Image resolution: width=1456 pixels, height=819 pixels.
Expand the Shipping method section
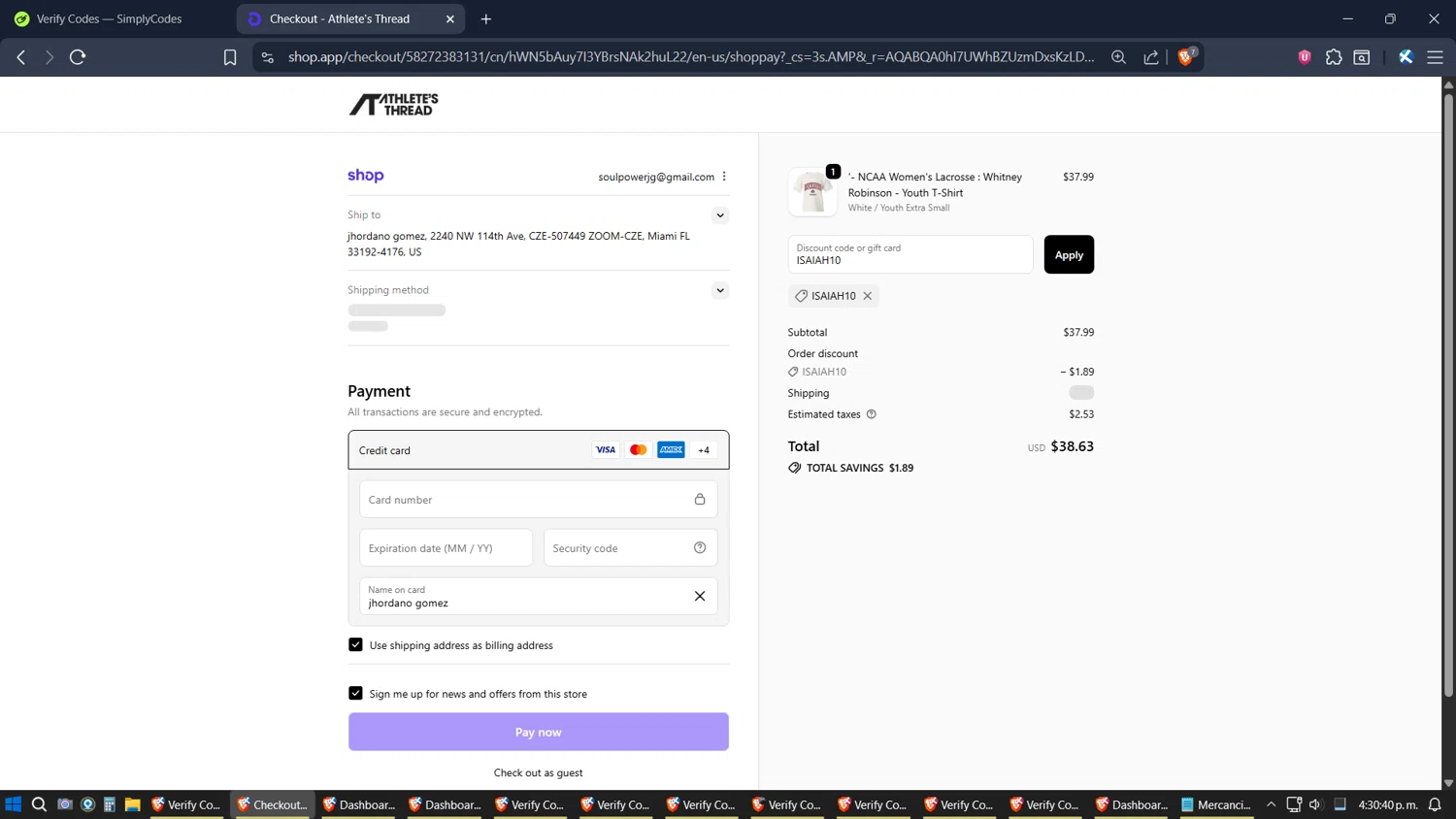(720, 290)
